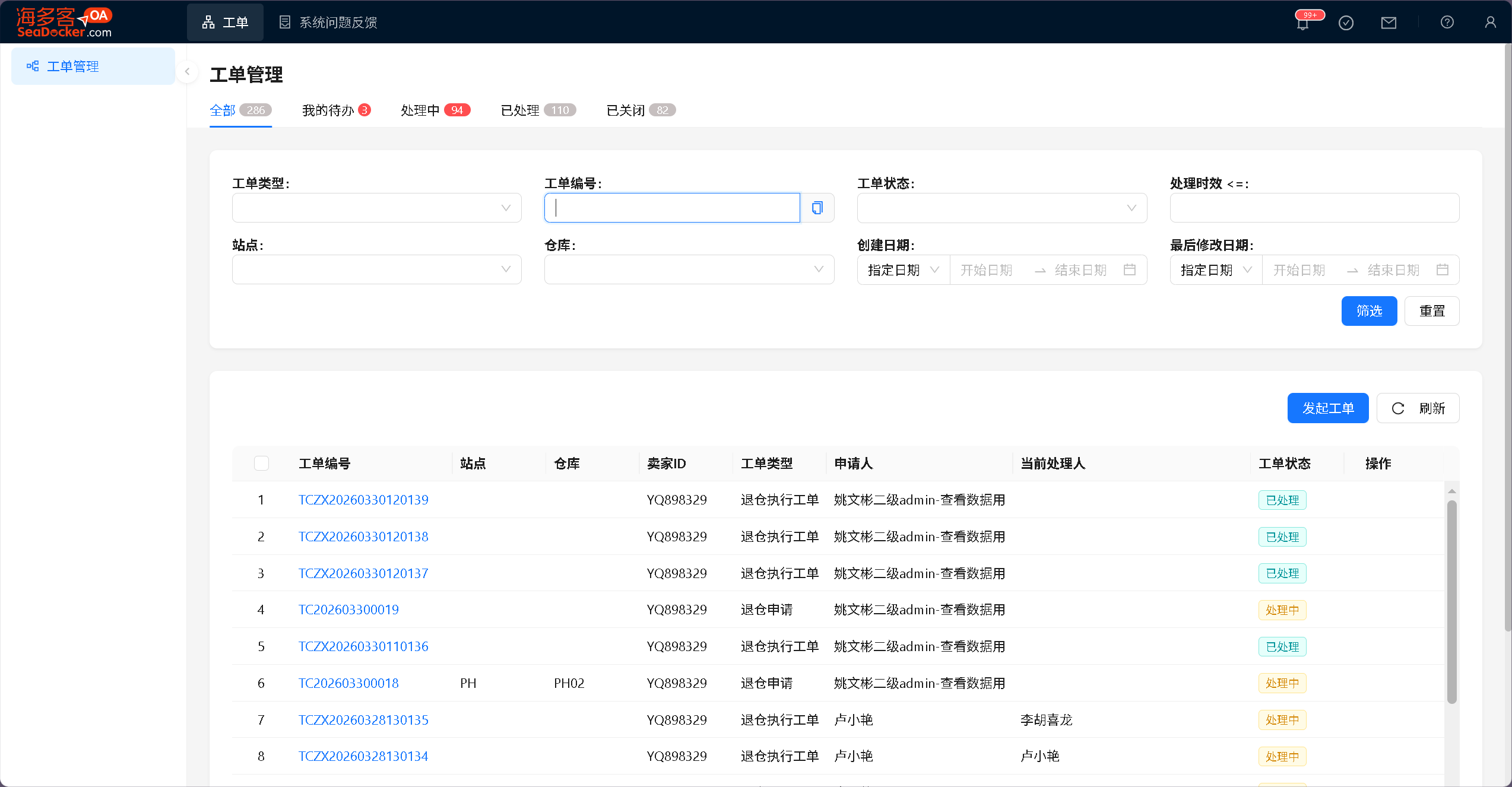This screenshot has width=1512, height=787.
Task: Click calendar icon in 创建日期 range
Action: click(1130, 270)
